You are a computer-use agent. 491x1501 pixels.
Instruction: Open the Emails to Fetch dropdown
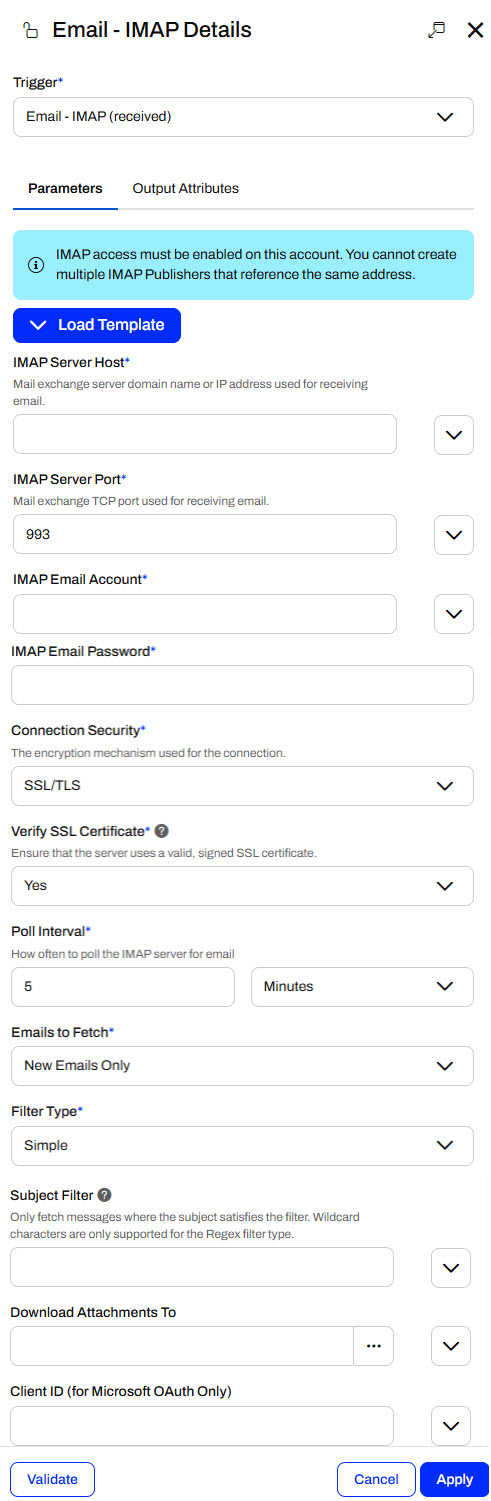coord(242,1066)
